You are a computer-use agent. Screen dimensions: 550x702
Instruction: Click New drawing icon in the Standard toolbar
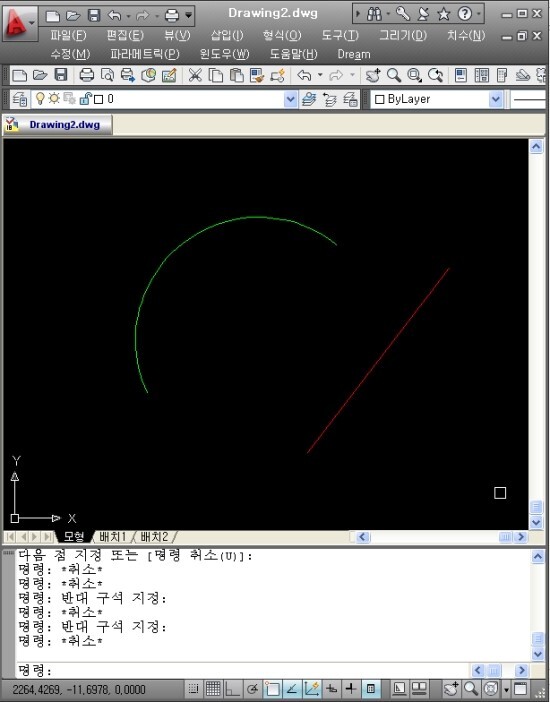pyautogui.click(x=19, y=75)
